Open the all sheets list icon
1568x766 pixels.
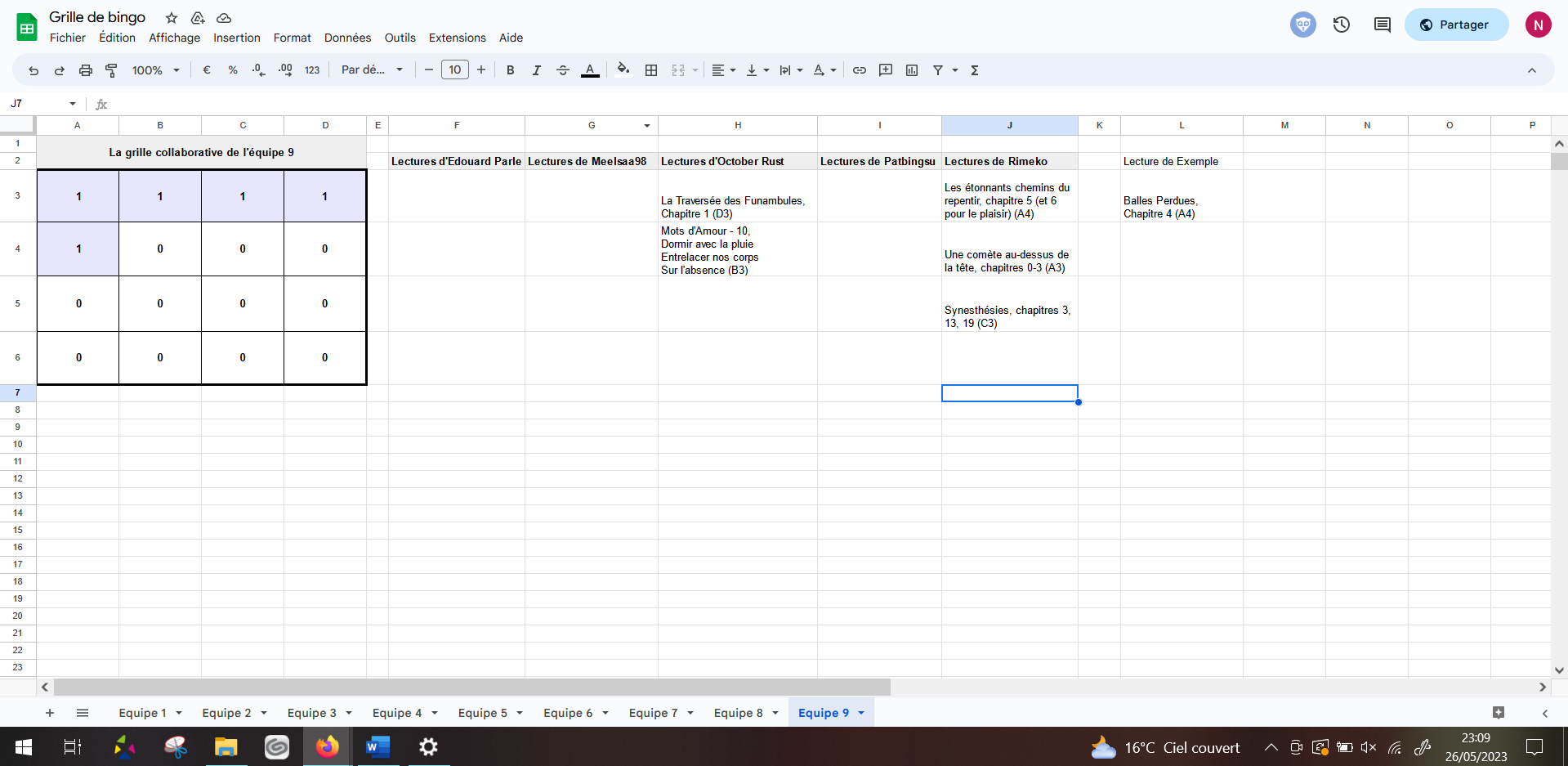coord(83,713)
